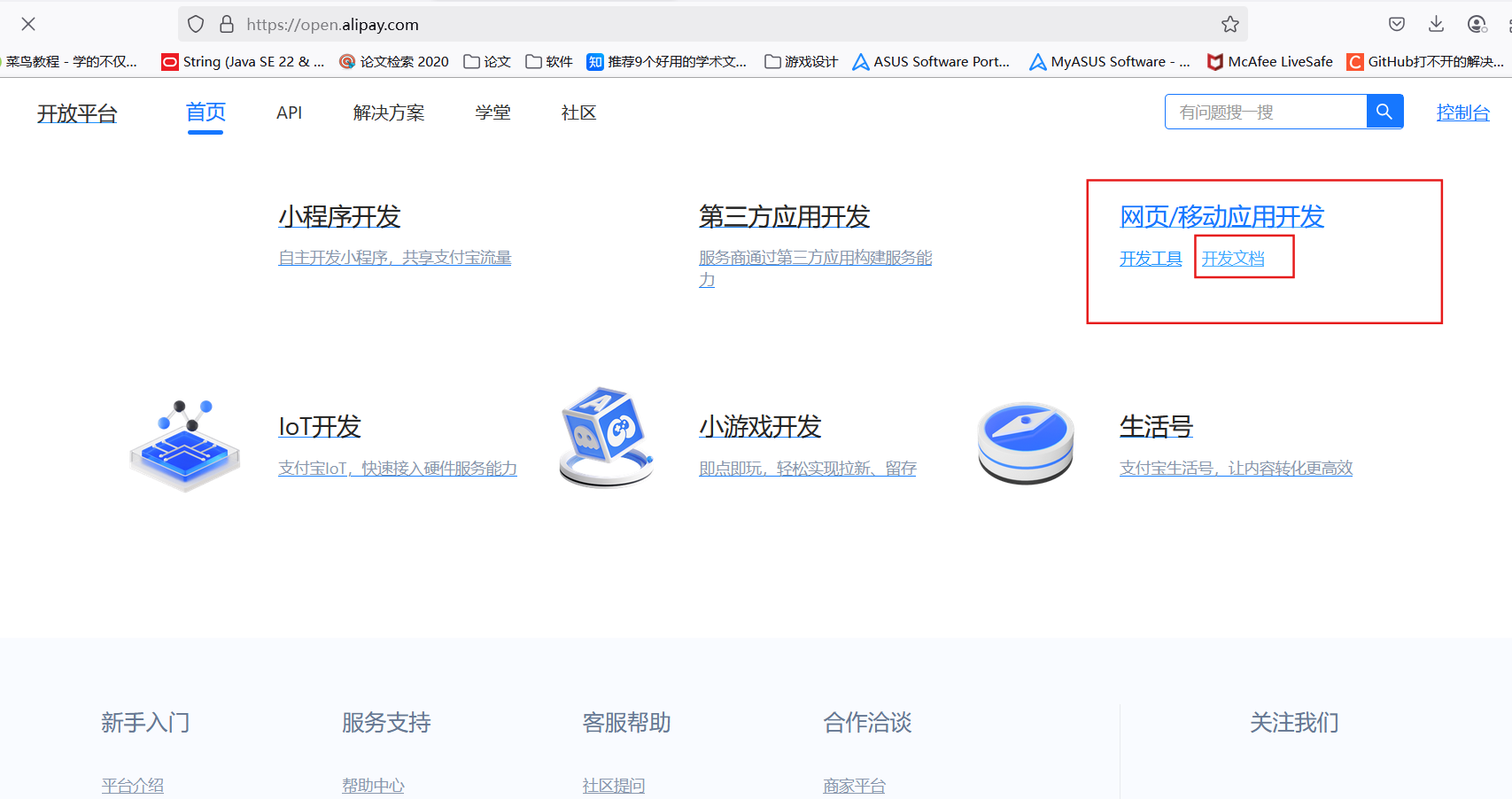Click the 客服帮助 footer heading
Screen dimensions: 1512x799
(626, 723)
